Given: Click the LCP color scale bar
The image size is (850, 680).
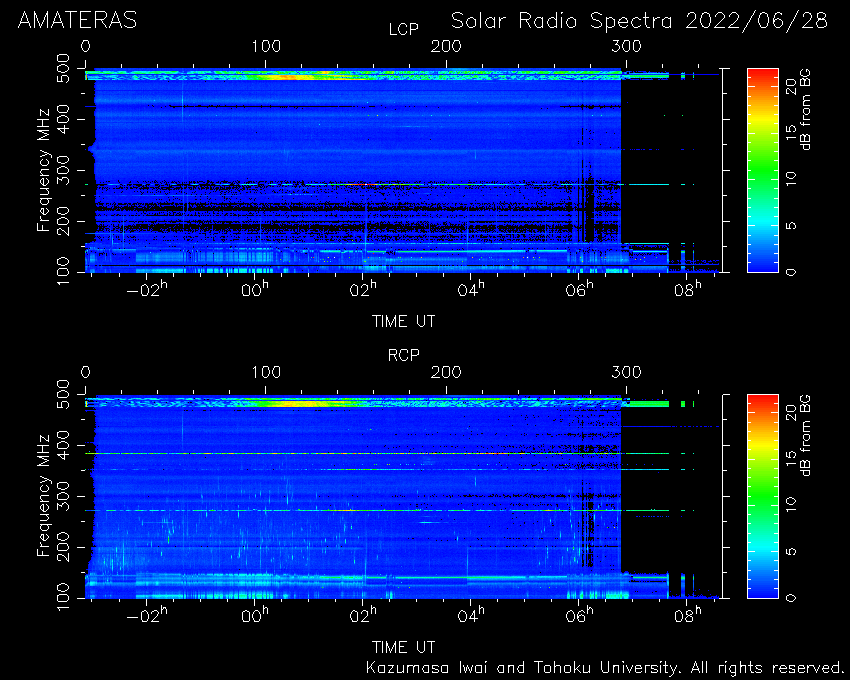Looking at the screenshot, I should [x=763, y=170].
